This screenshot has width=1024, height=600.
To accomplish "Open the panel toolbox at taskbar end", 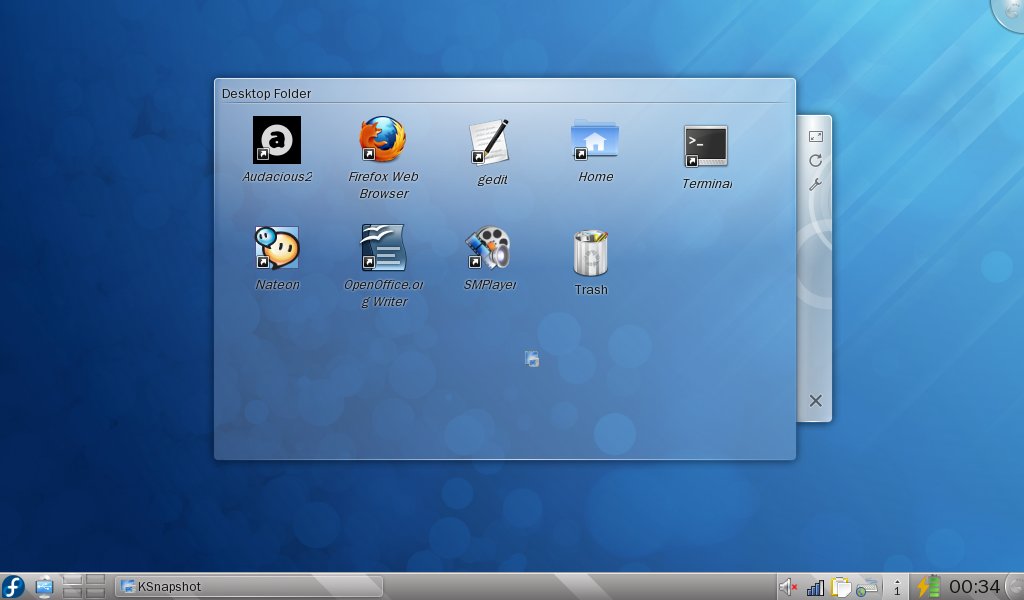I will point(1016,586).
